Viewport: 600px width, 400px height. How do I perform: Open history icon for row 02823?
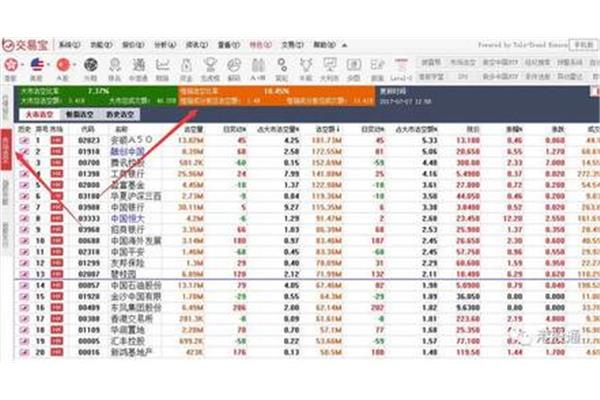pos(24,140)
